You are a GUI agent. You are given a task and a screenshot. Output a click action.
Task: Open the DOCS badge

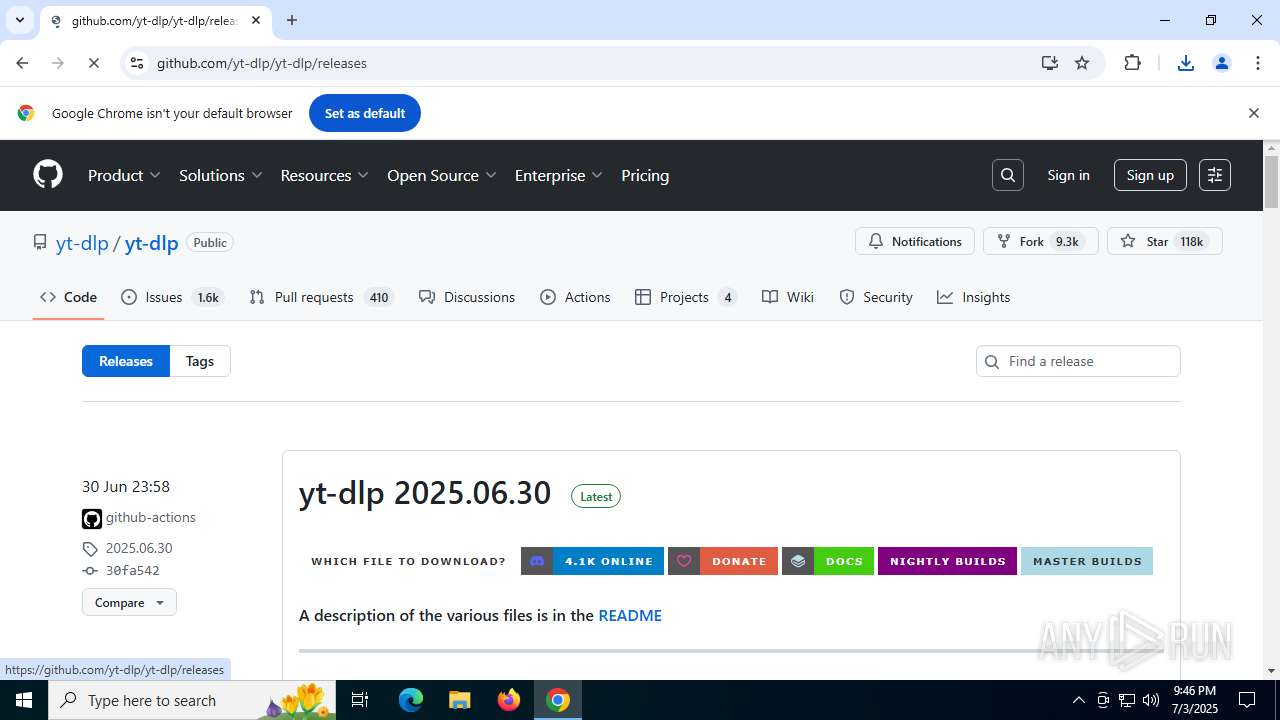coord(828,561)
